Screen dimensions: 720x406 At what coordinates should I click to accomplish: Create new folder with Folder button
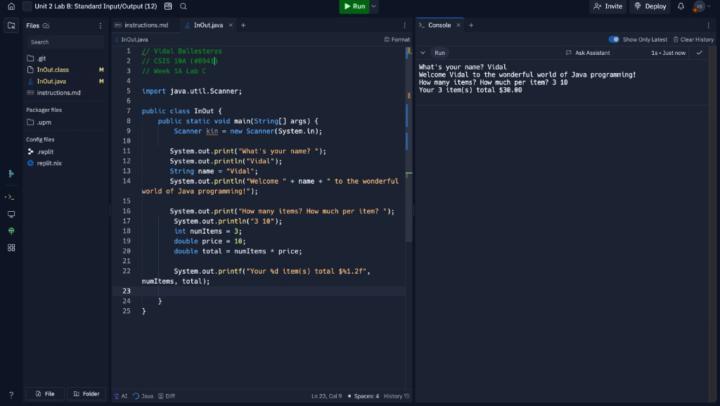(x=87, y=394)
